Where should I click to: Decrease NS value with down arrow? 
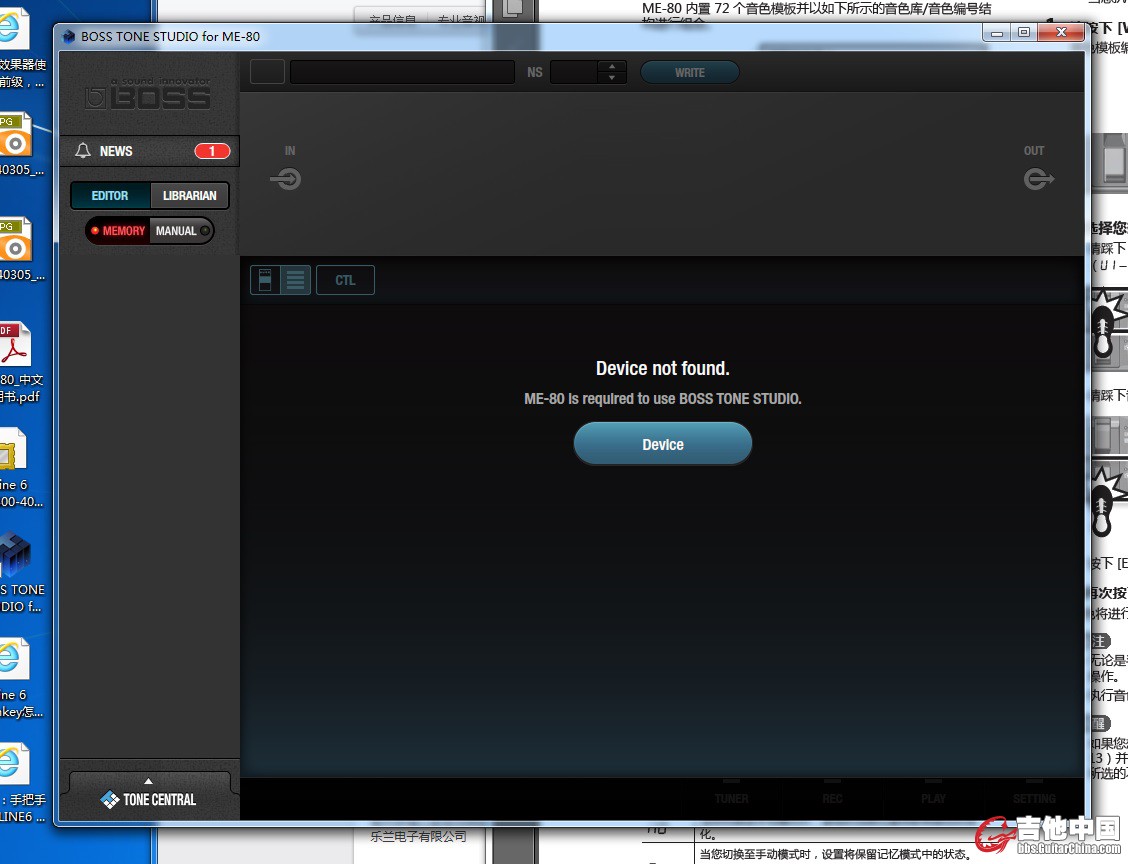612,78
